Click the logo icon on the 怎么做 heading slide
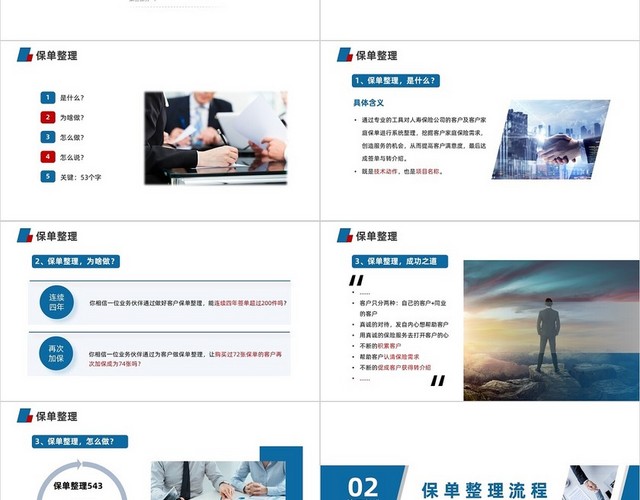 pyautogui.click(x=25, y=416)
